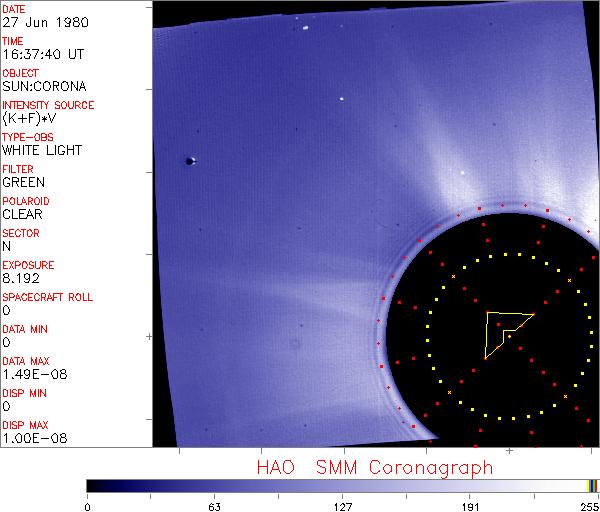Click the 191 tick label on color bar

(x=470, y=507)
